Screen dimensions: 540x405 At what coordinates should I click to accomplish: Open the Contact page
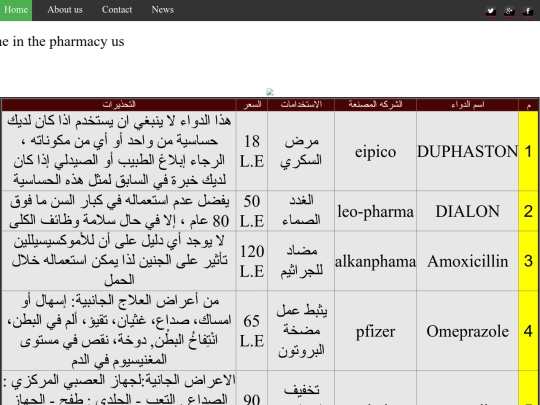pos(117,10)
